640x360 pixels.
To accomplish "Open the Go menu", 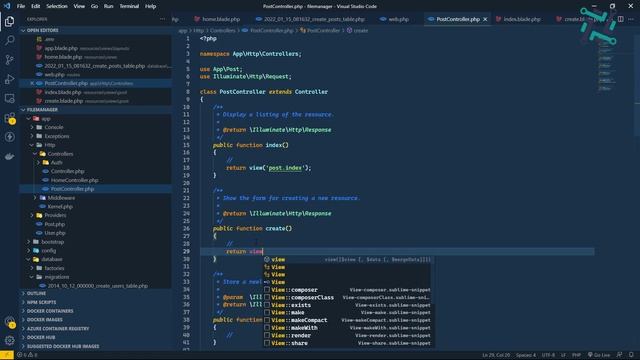I will click(94, 6).
